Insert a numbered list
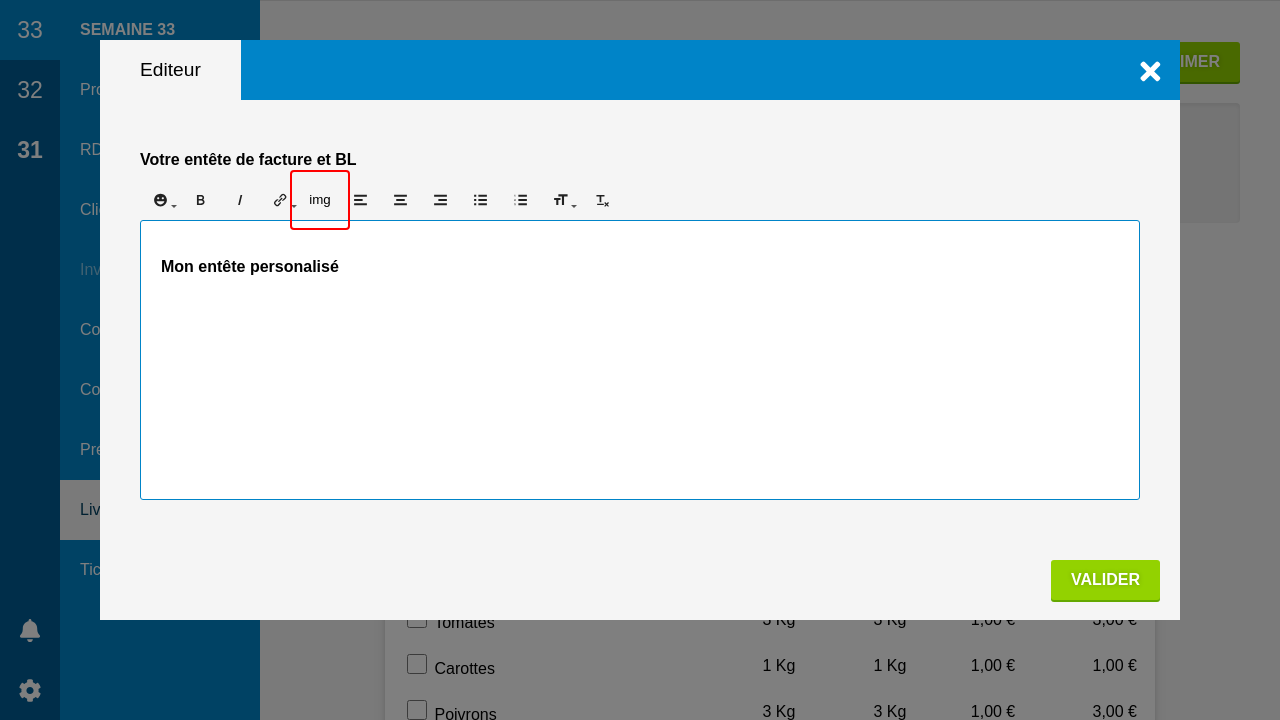The image size is (1280, 720). point(520,200)
